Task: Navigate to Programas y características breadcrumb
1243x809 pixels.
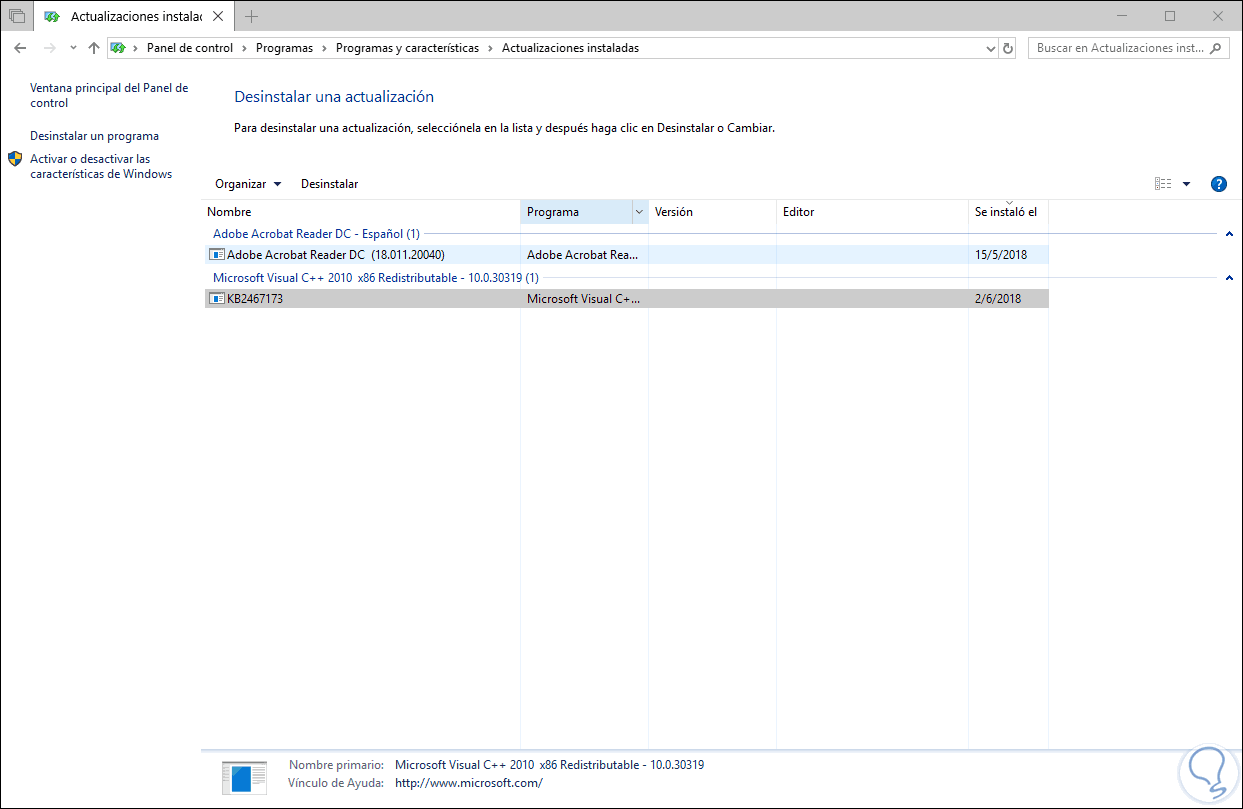Action: pyautogui.click(x=407, y=48)
